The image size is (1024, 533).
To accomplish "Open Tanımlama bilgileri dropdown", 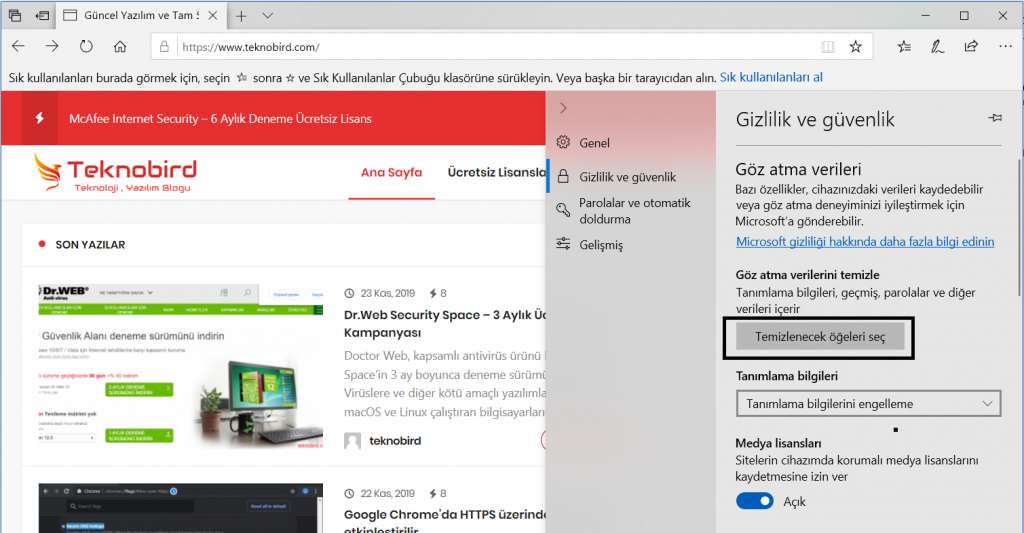I will [869, 404].
